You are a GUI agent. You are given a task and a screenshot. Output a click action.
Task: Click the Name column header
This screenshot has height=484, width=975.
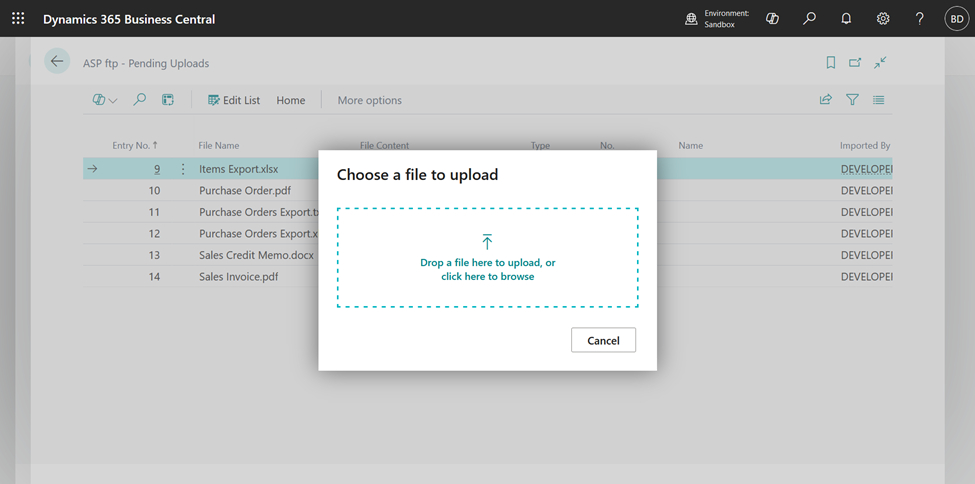(x=691, y=145)
